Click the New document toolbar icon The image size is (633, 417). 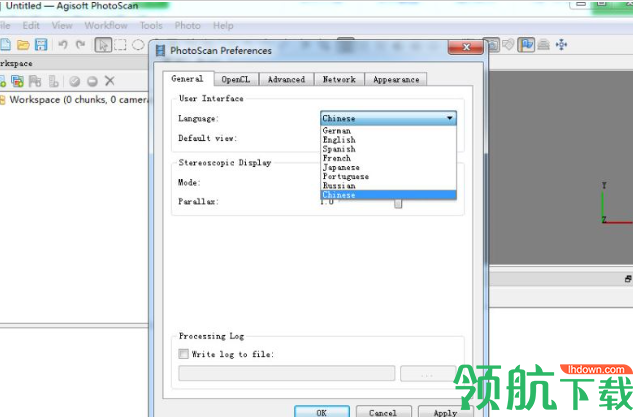5,44
